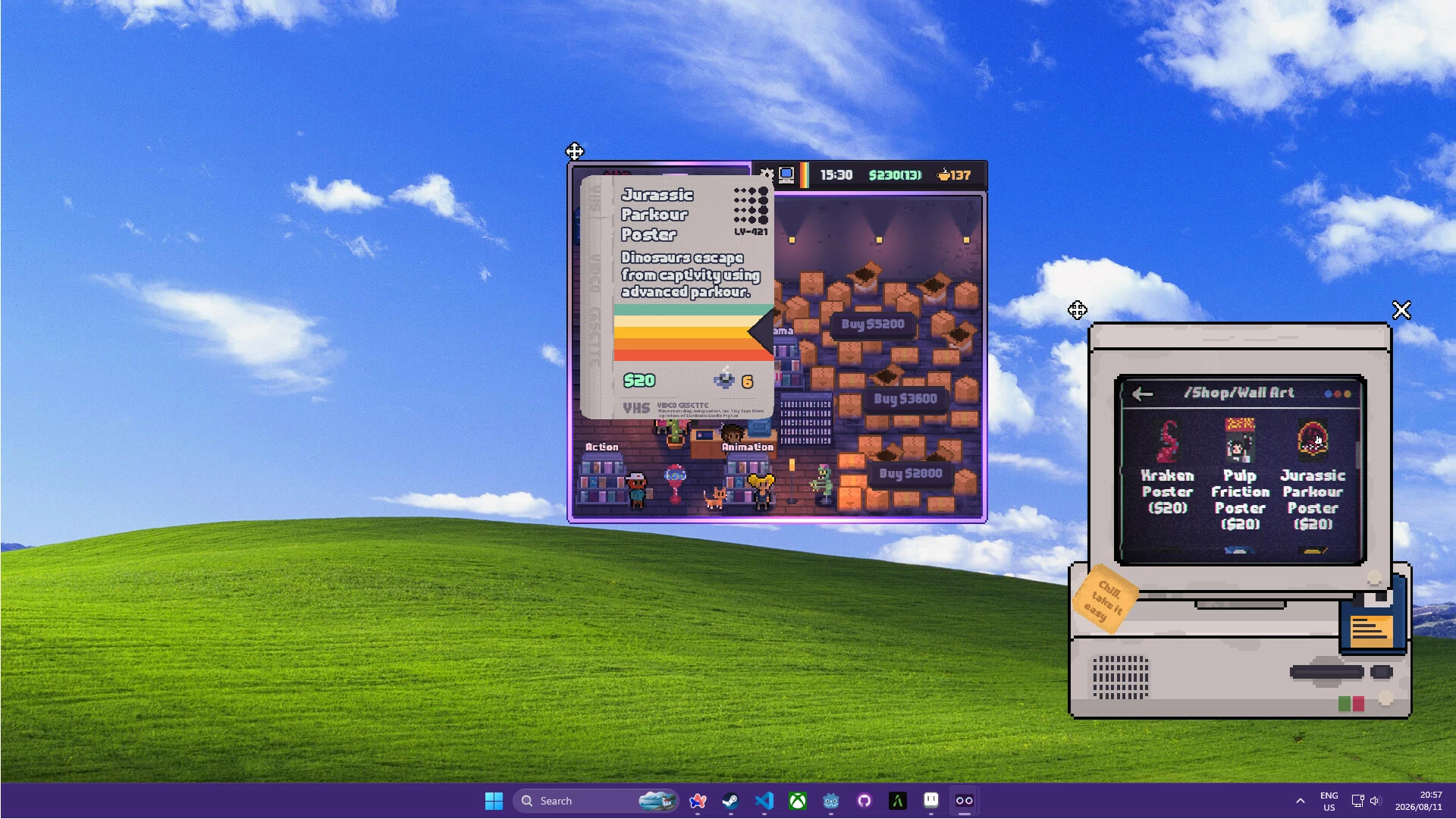Buy the $3600 room expansion
This screenshot has height=819, width=1456.
point(905,399)
